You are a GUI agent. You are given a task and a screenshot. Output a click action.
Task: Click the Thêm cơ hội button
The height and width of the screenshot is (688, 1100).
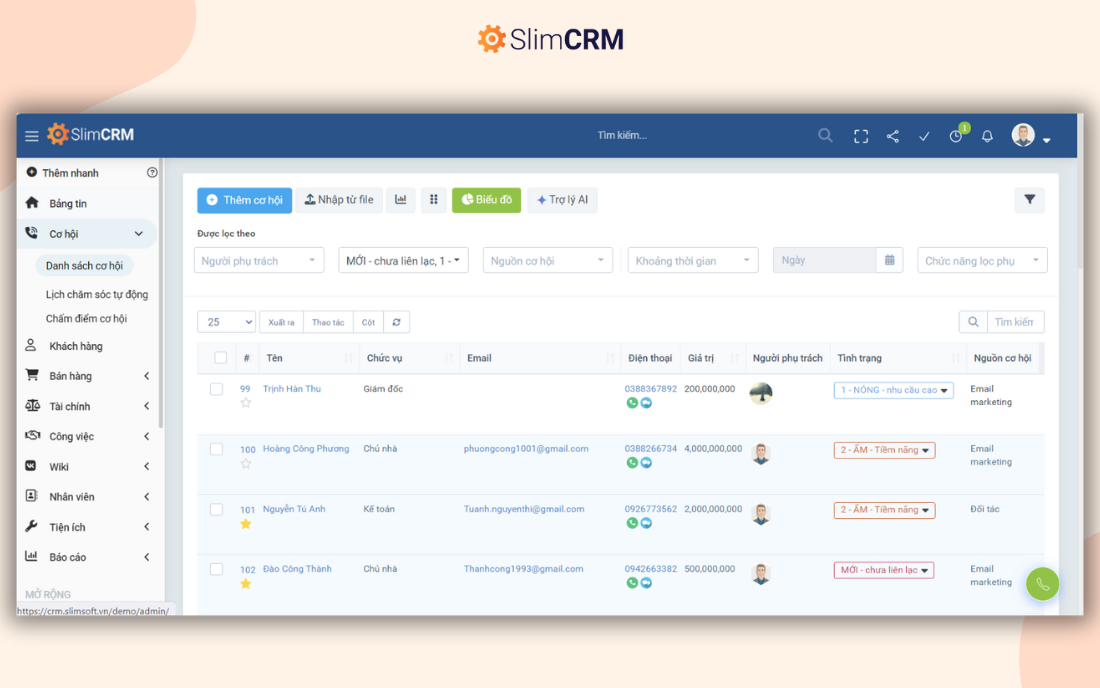(244, 200)
